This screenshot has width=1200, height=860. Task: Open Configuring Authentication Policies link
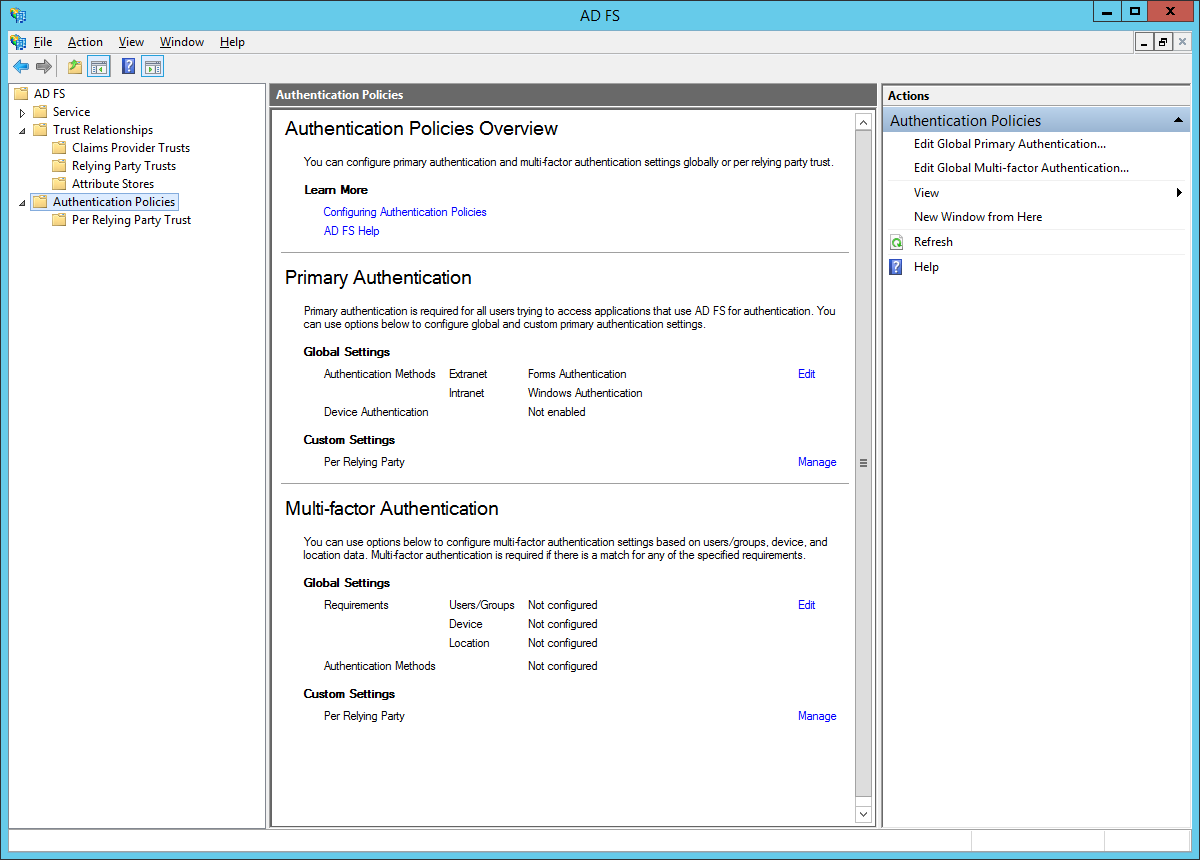point(405,212)
